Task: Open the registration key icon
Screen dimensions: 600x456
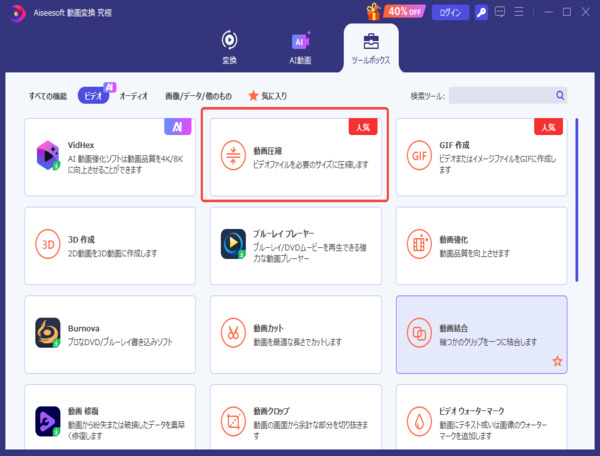Action: coord(481,13)
